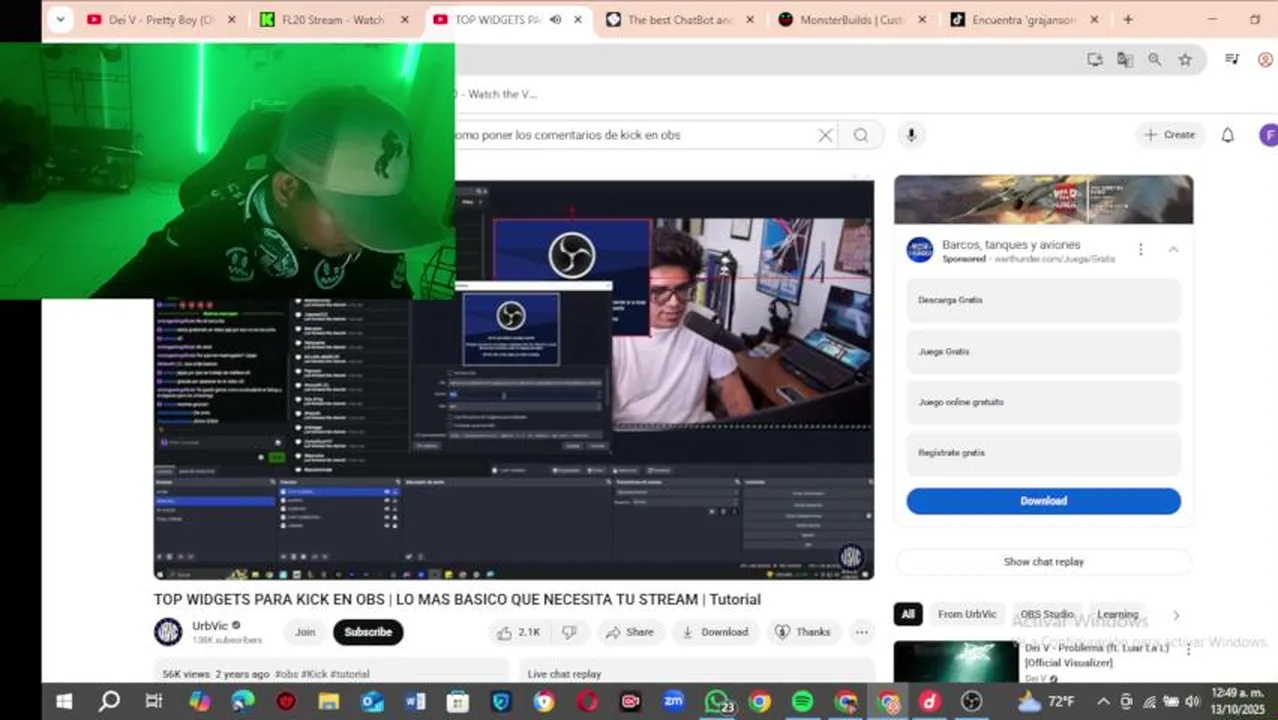Click the blue Download ad button

[1043, 501]
